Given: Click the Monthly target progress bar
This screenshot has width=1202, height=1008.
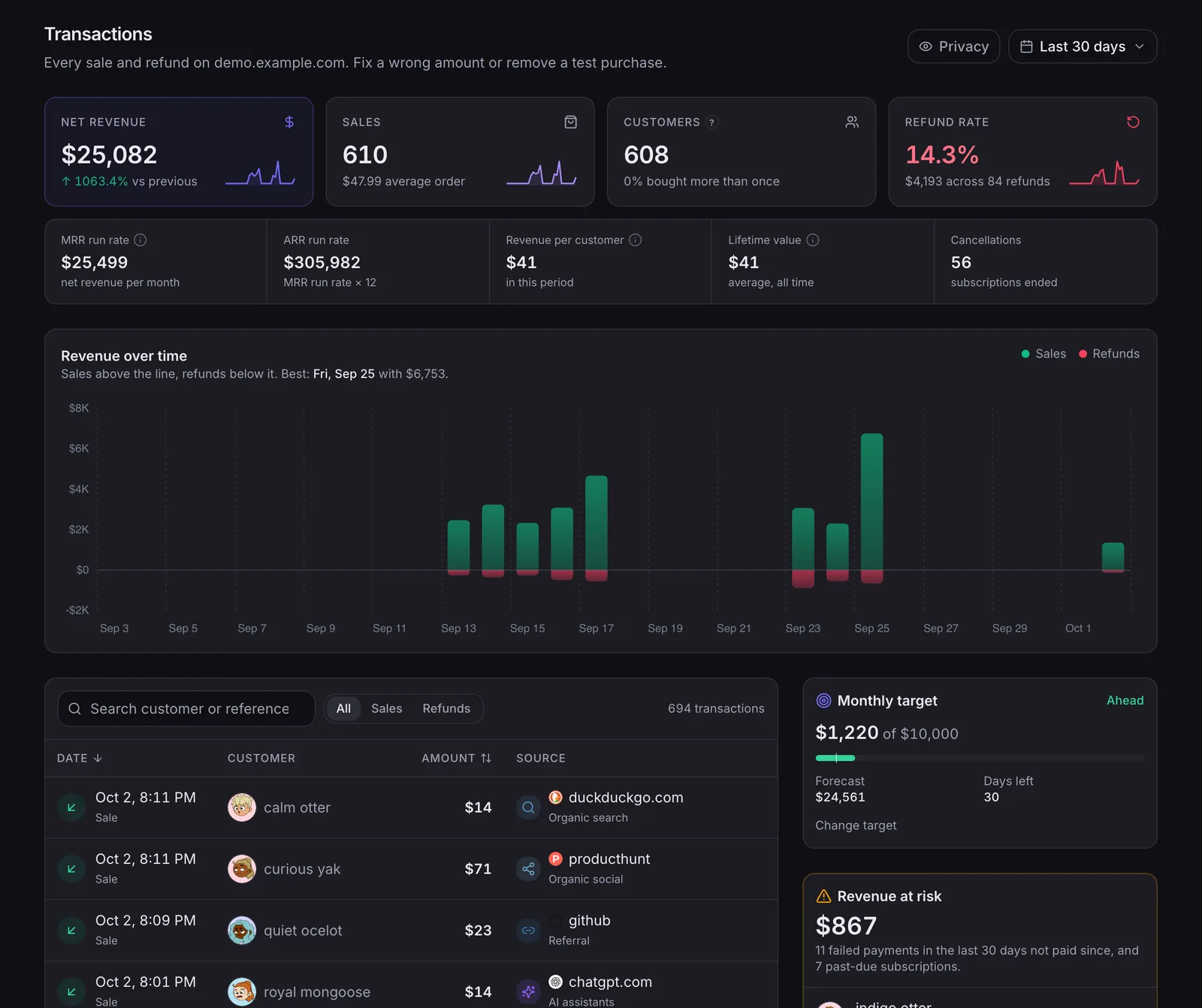Looking at the screenshot, I should [980, 758].
